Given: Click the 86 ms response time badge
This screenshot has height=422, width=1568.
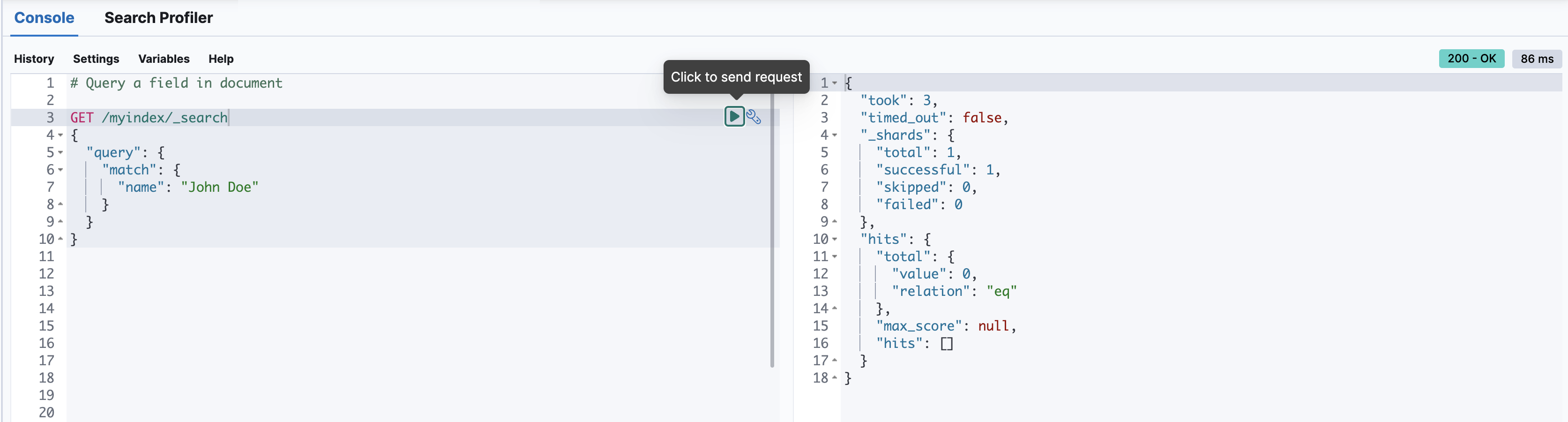Looking at the screenshot, I should (1537, 59).
